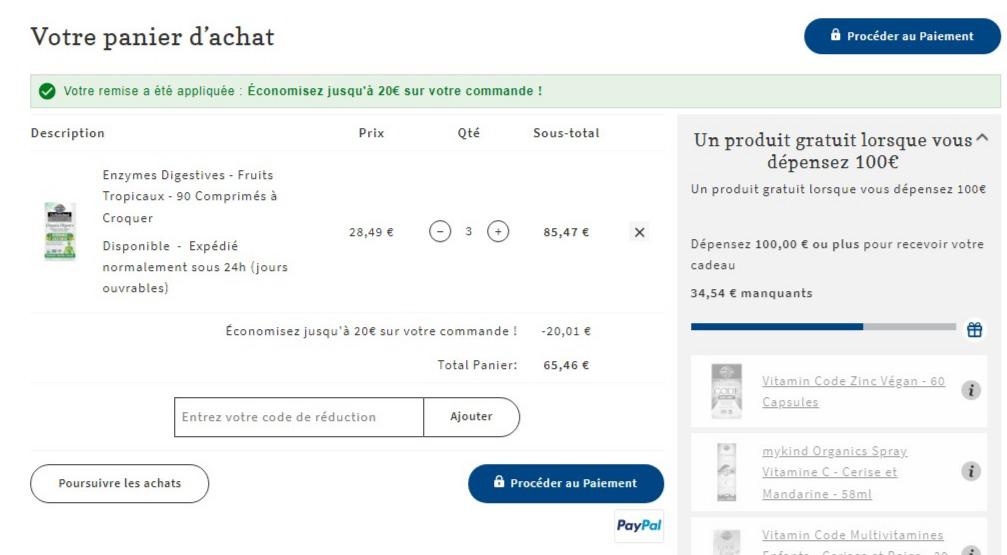The height and width of the screenshot is (555, 1007).
Task: Click the PayPal payment logo
Action: pos(639,525)
